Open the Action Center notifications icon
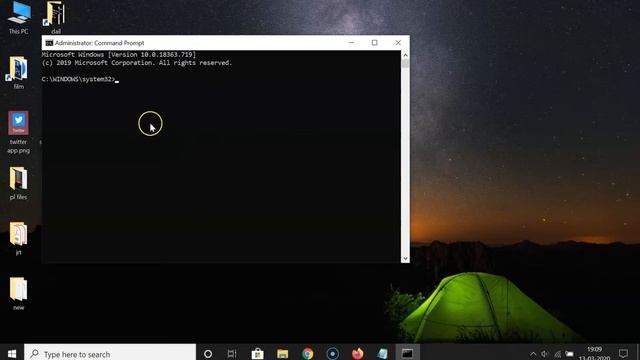The height and width of the screenshot is (360, 640). [x=623, y=353]
